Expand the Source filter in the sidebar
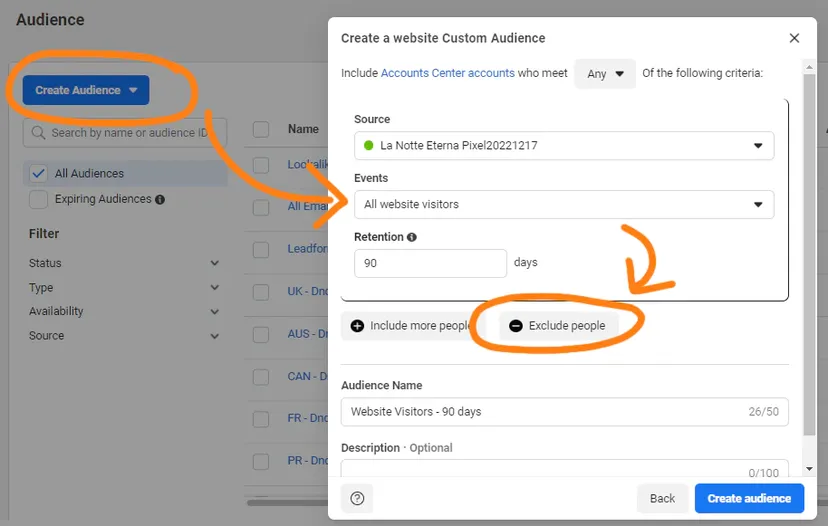Image resolution: width=828 pixels, height=526 pixels. tap(124, 336)
